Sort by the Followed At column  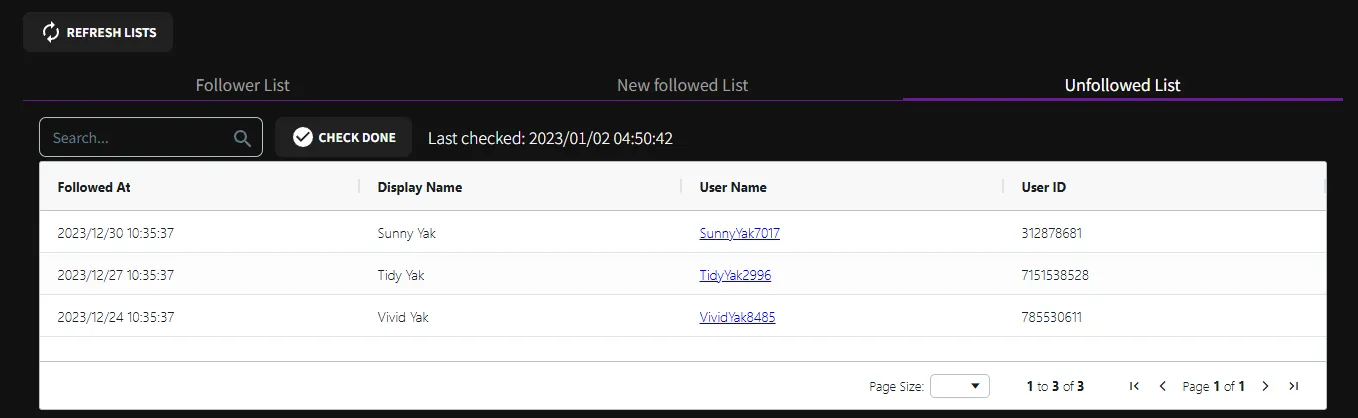(94, 187)
